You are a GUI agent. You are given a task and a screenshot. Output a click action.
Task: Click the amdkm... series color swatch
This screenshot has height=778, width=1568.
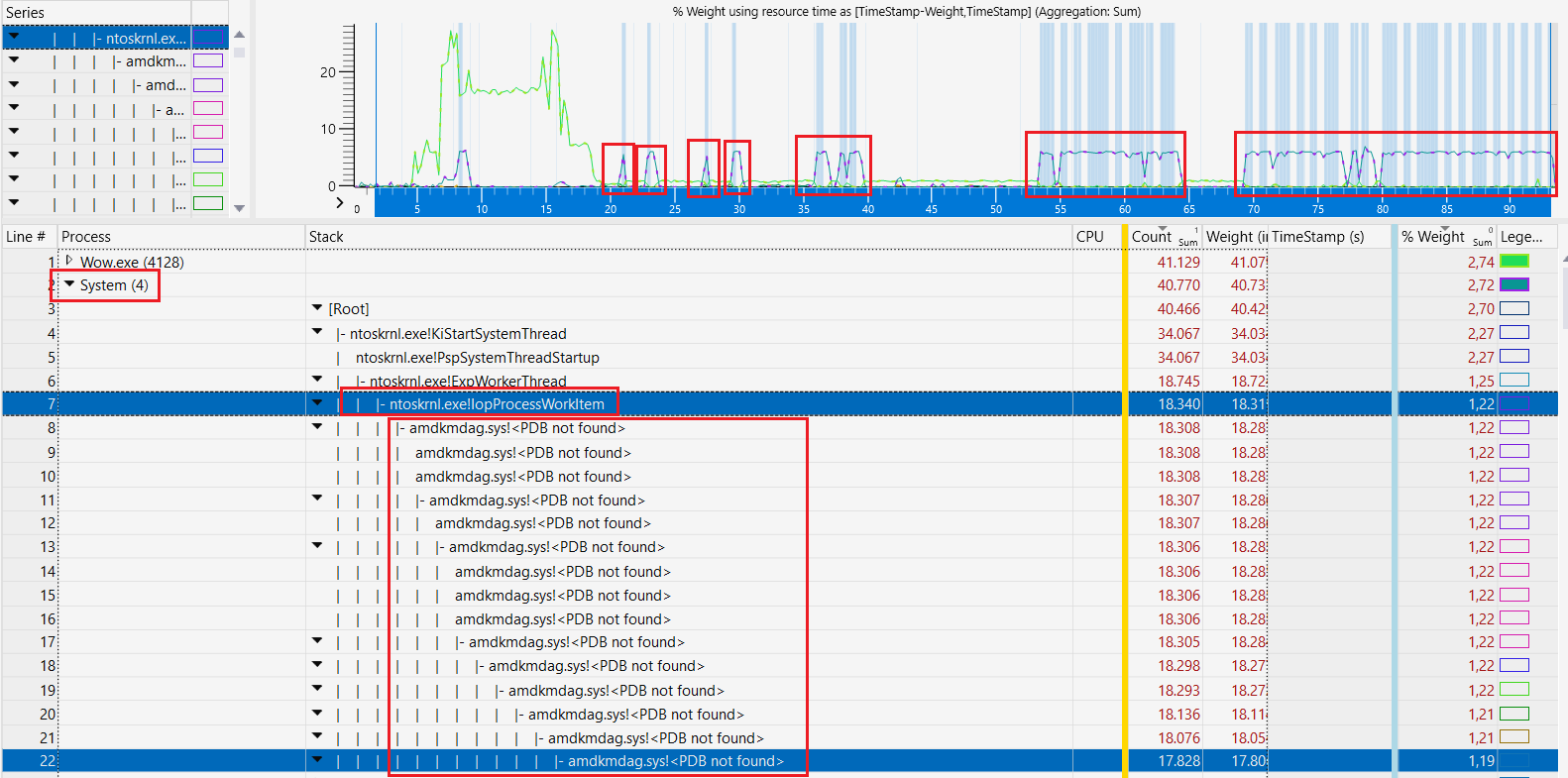[208, 61]
